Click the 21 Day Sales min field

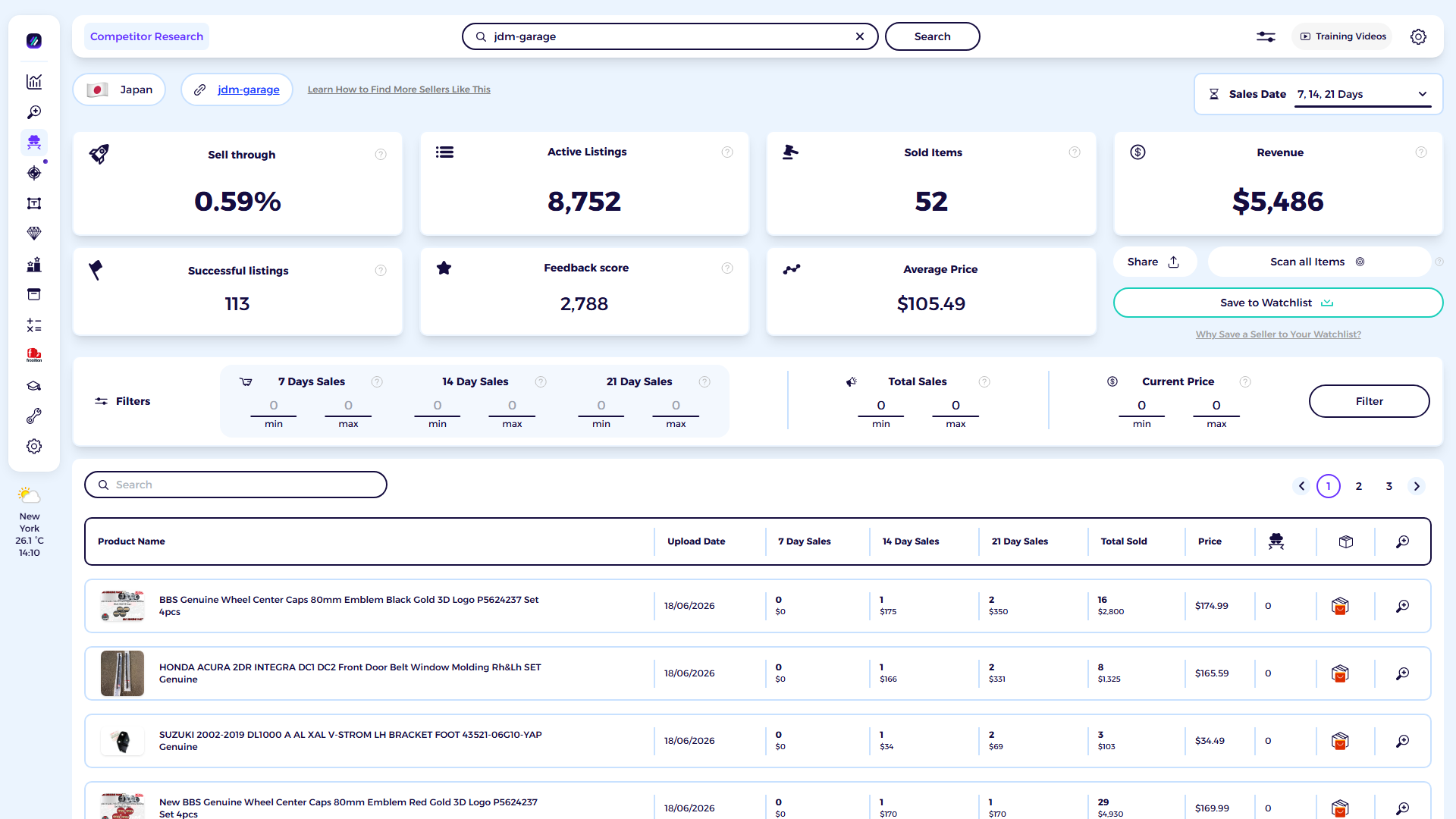pos(601,406)
